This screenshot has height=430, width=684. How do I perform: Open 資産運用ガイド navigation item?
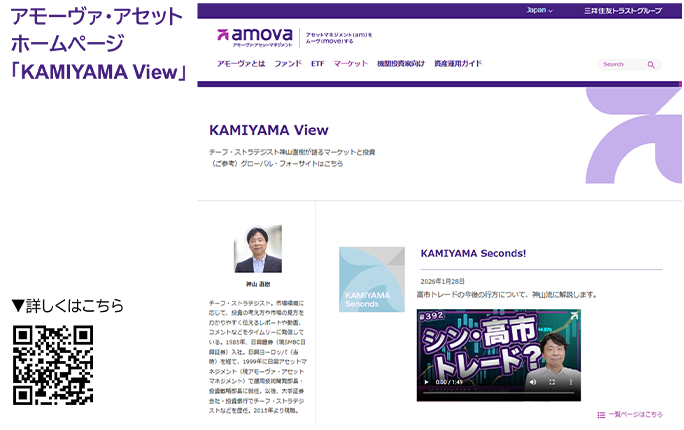pos(458,64)
